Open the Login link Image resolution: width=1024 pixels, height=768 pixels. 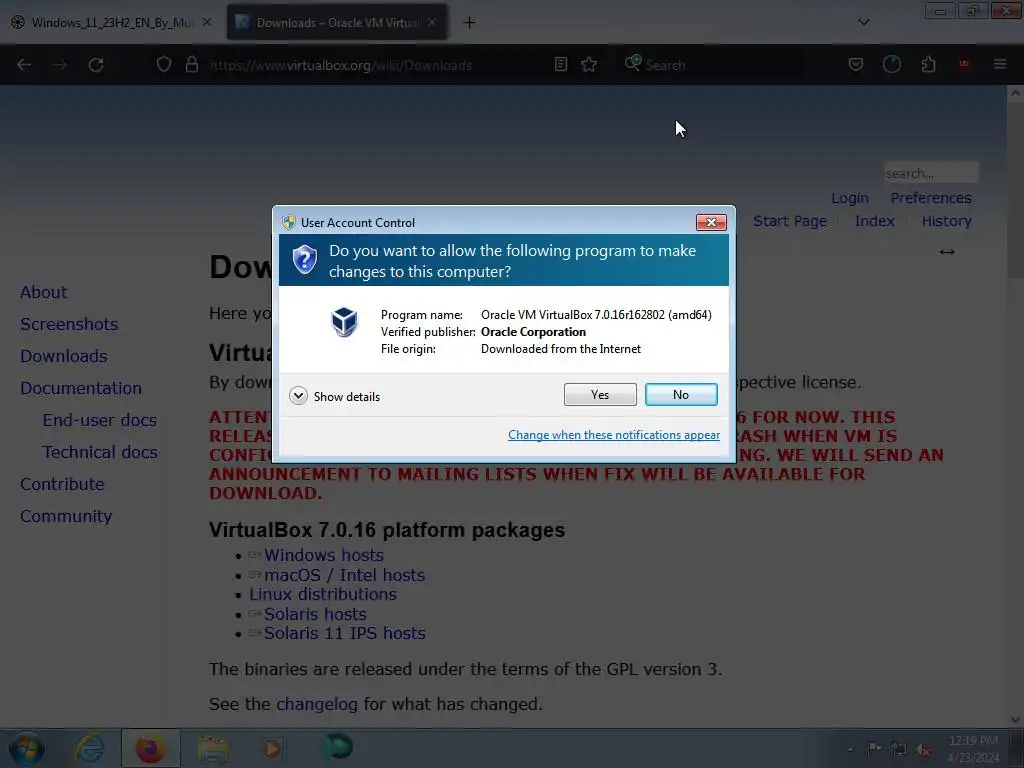(850, 198)
